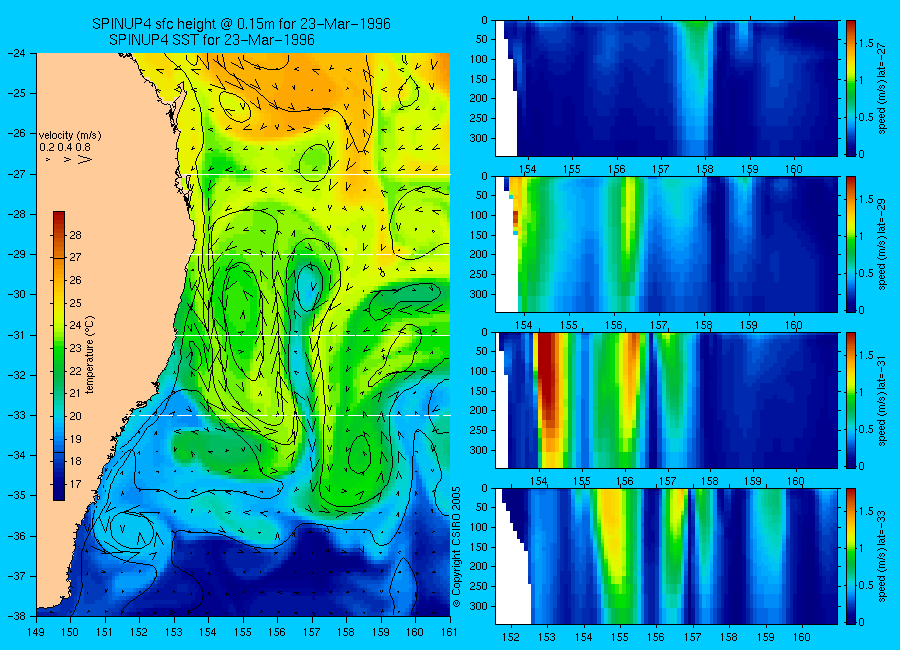
Task: Click the -38 latitude label
Action: click(x=17, y=616)
